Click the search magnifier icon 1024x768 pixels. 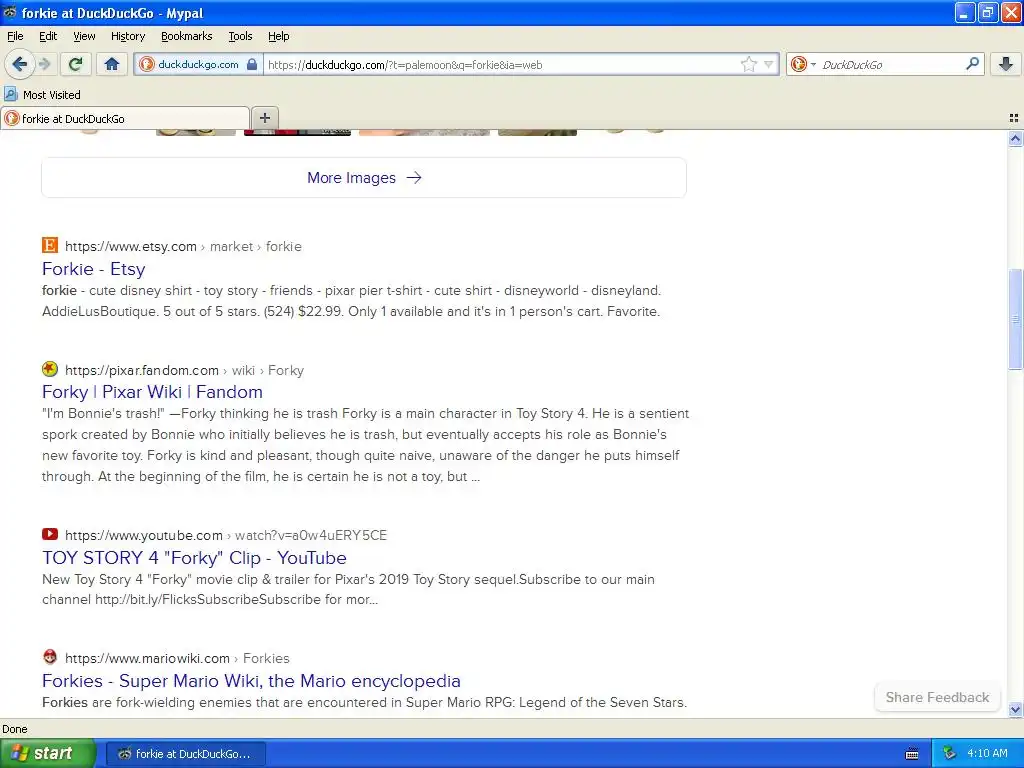click(x=972, y=63)
